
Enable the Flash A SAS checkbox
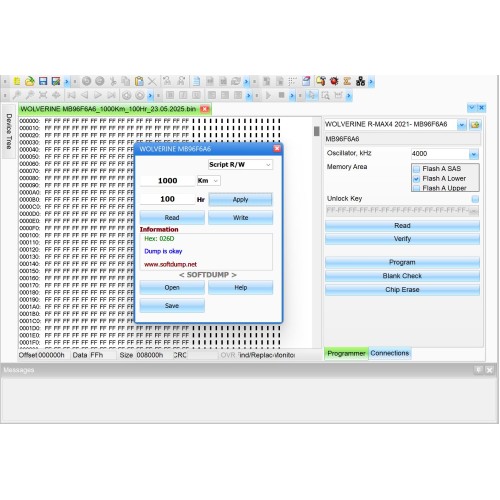[416, 169]
